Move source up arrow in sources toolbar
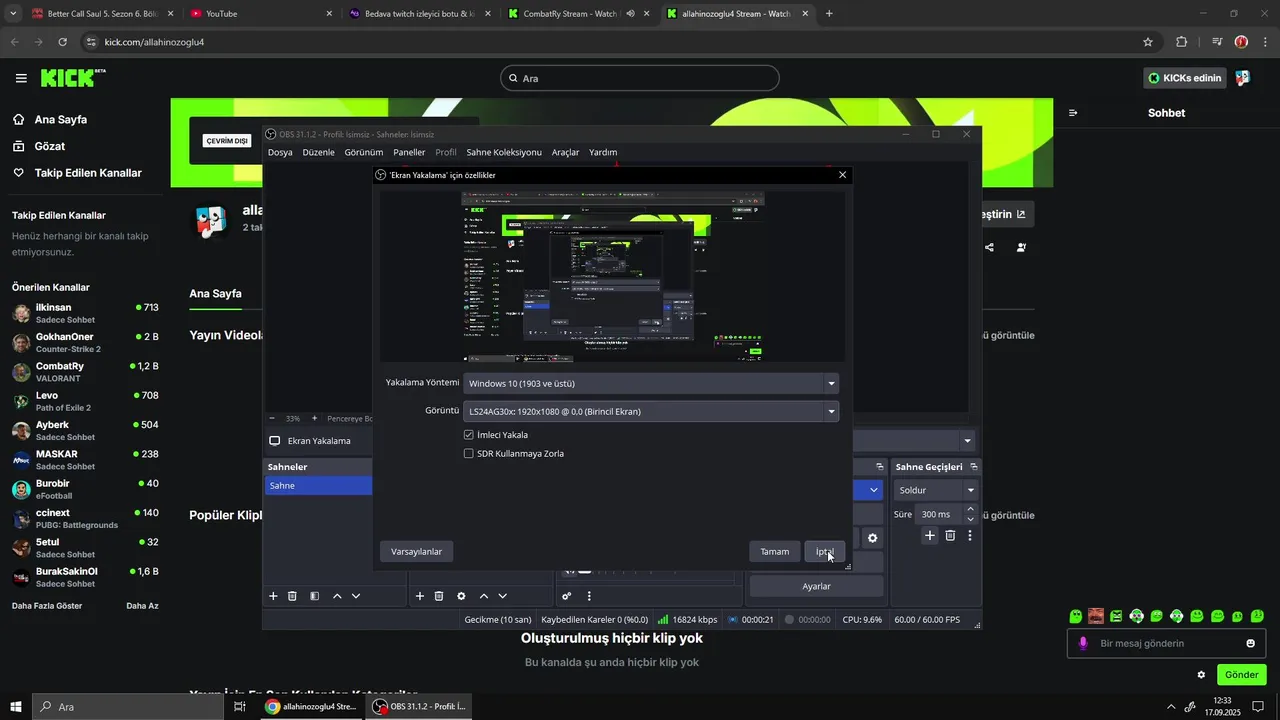The height and width of the screenshot is (720, 1280). pyautogui.click(x=484, y=596)
